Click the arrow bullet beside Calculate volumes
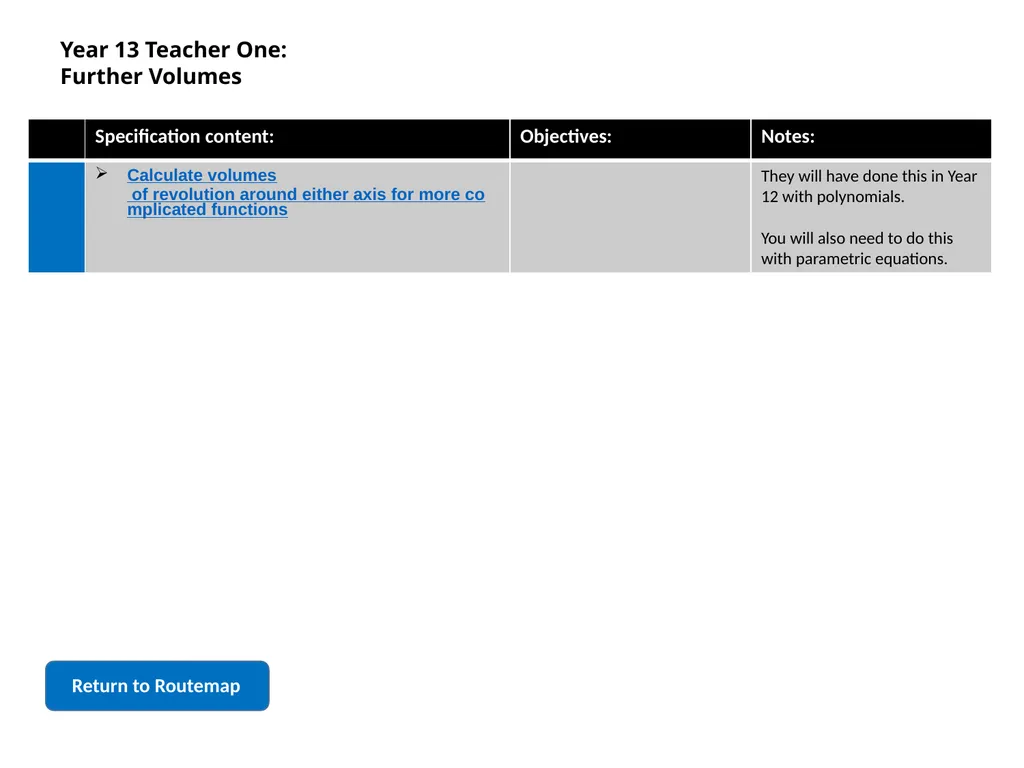Screen dimensions: 1024x768 click(x=102, y=173)
